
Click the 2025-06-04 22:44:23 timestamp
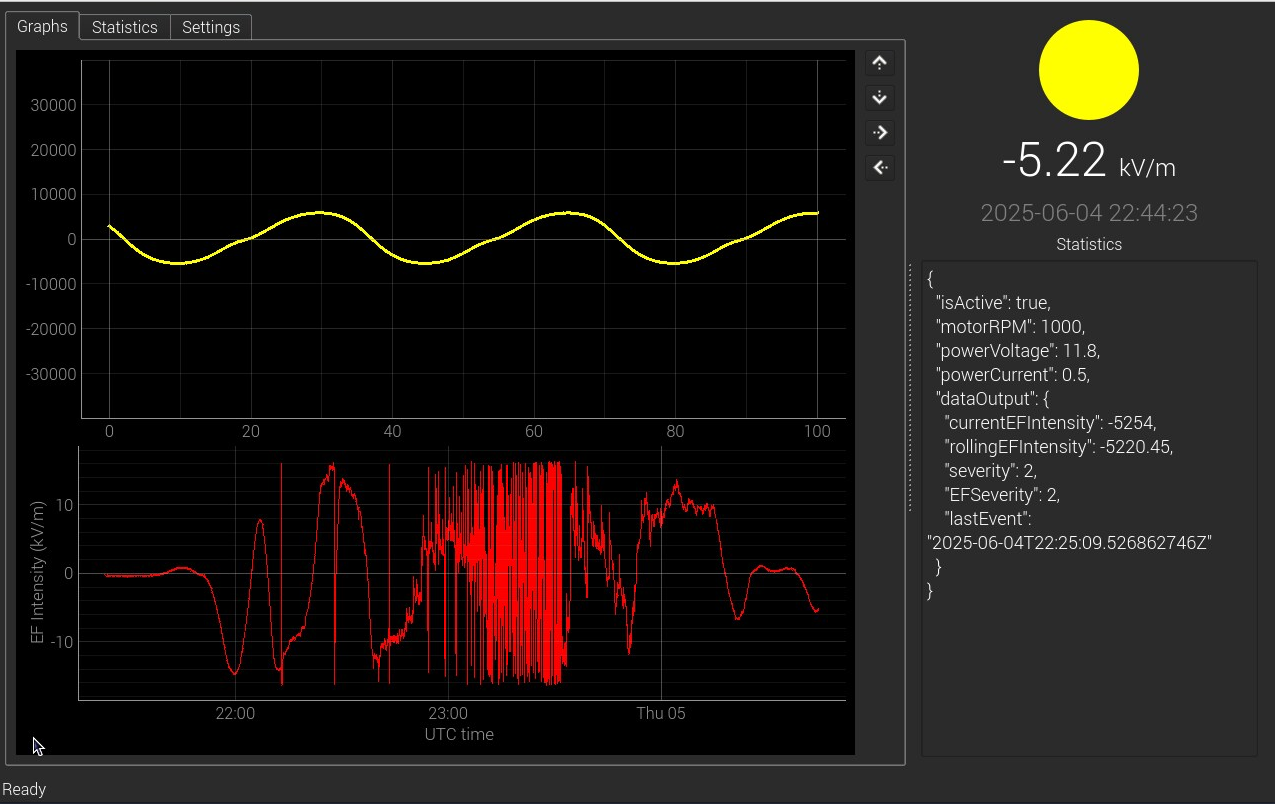1088,213
